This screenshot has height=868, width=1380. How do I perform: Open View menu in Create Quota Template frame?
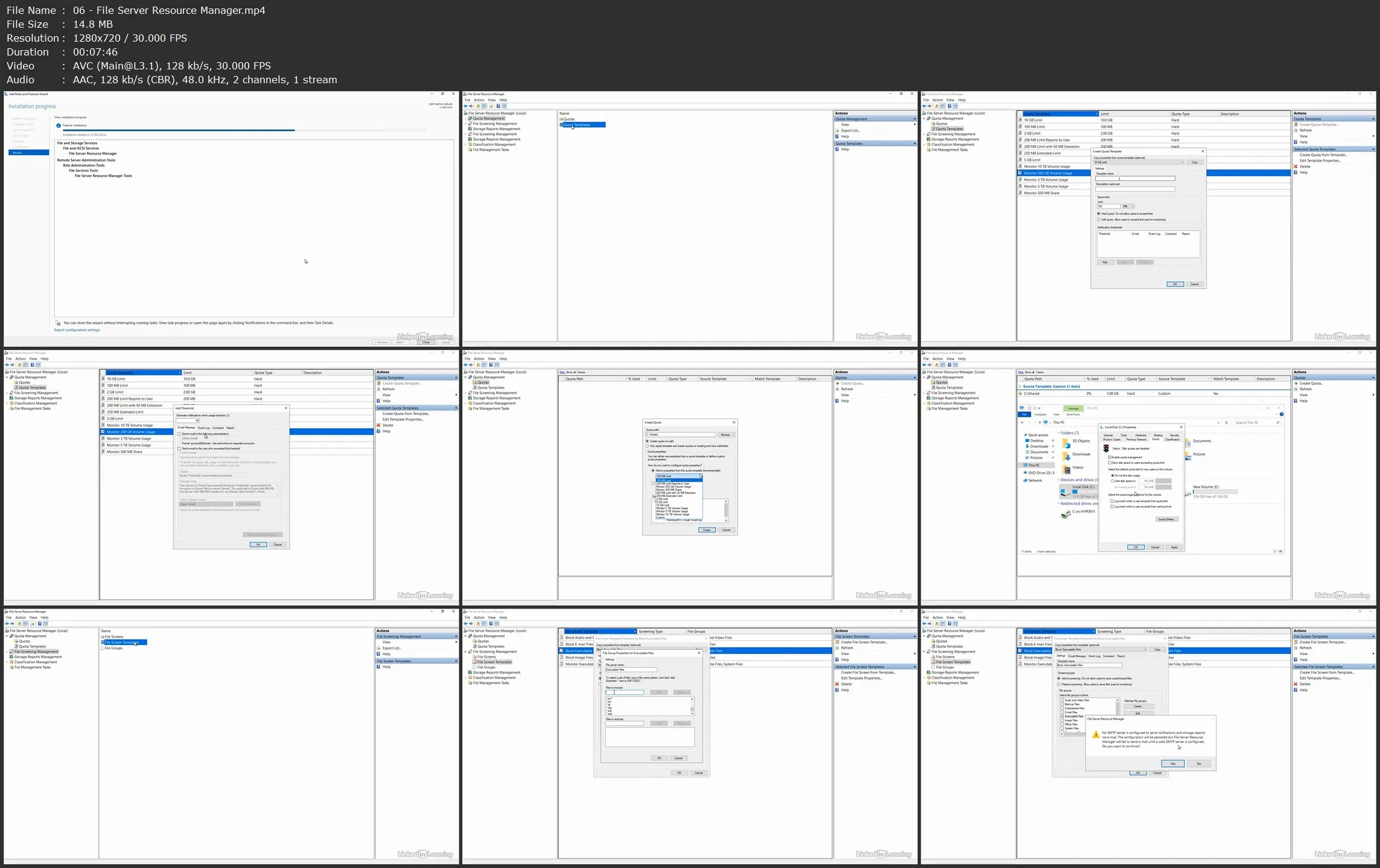pyautogui.click(x=950, y=100)
